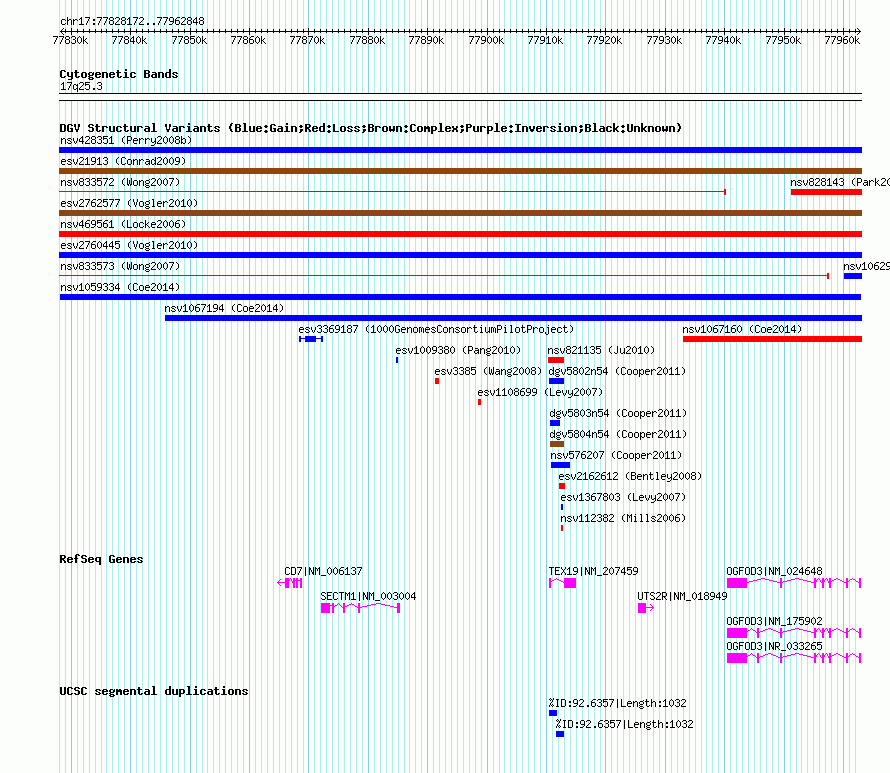Viewport: 890px width, 773px height.
Task: Click the esv21913 (Conrad2009) brown complex bar
Action: (460, 171)
